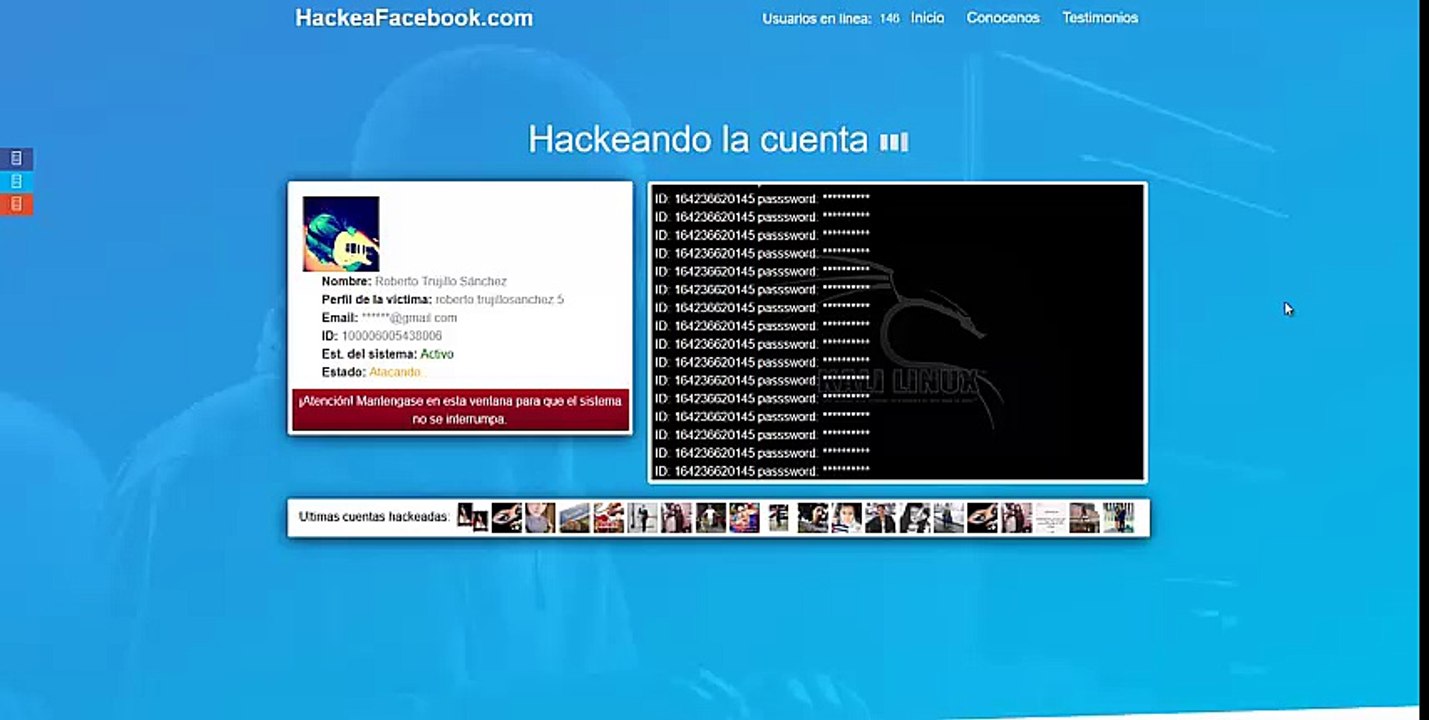Click the Ultimas cuentas hackeadas label
This screenshot has width=1429, height=720.
[374, 517]
